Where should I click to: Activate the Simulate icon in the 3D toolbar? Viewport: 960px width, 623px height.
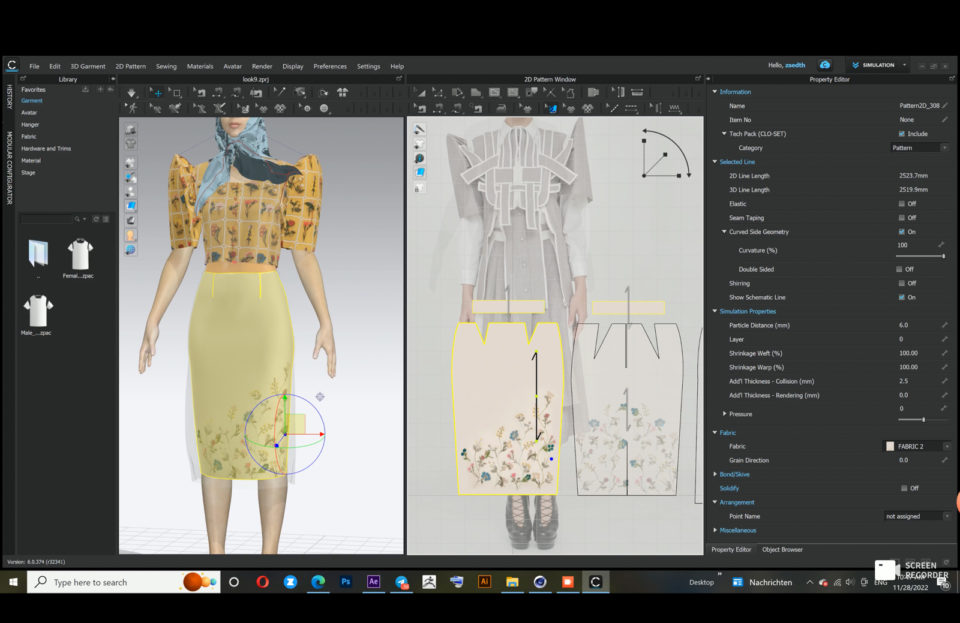pyautogui.click(x=131, y=92)
